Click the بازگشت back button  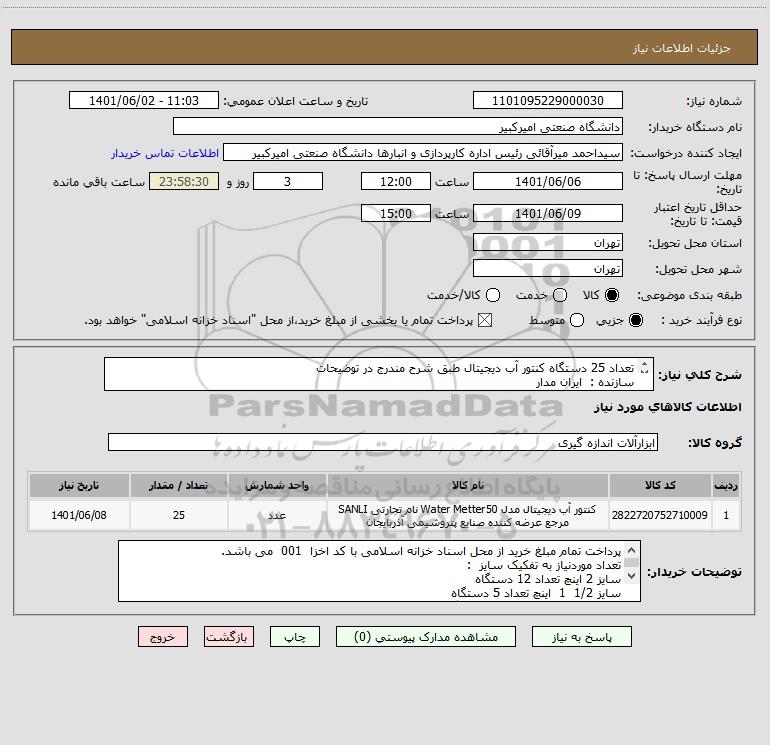(229, 637)
